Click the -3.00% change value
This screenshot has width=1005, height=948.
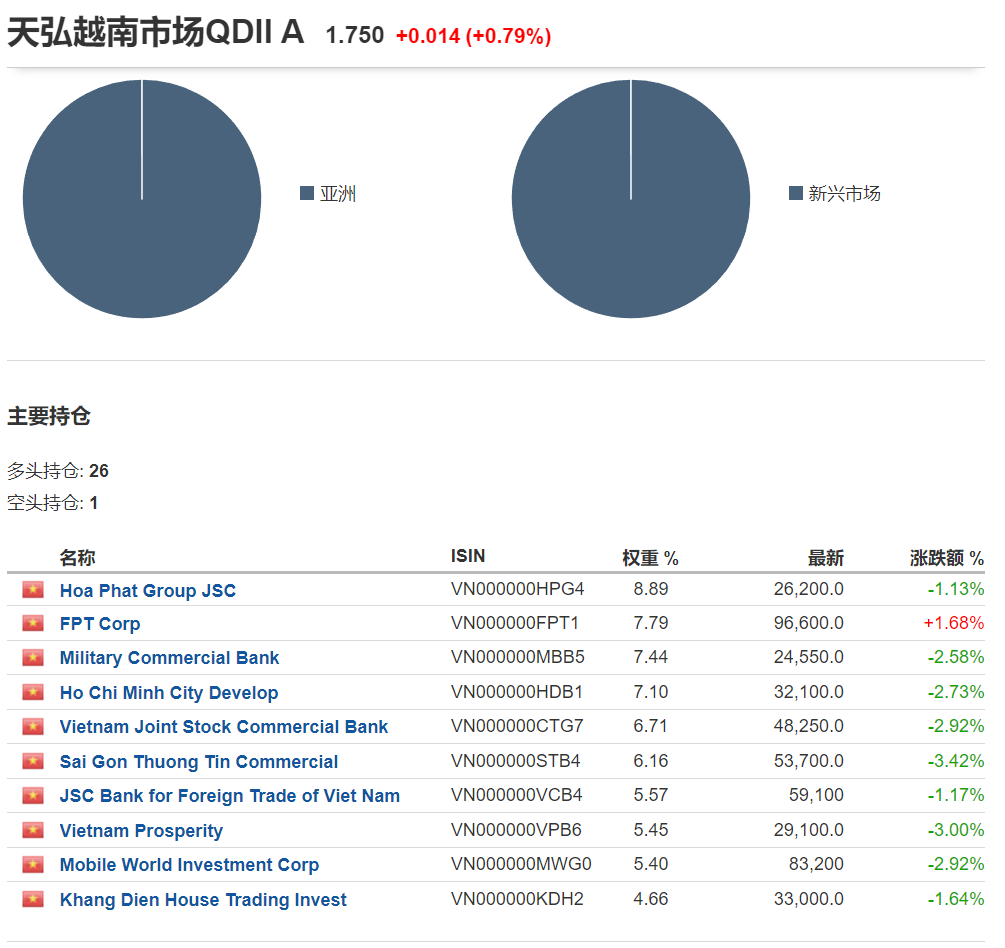click(956, 830)
